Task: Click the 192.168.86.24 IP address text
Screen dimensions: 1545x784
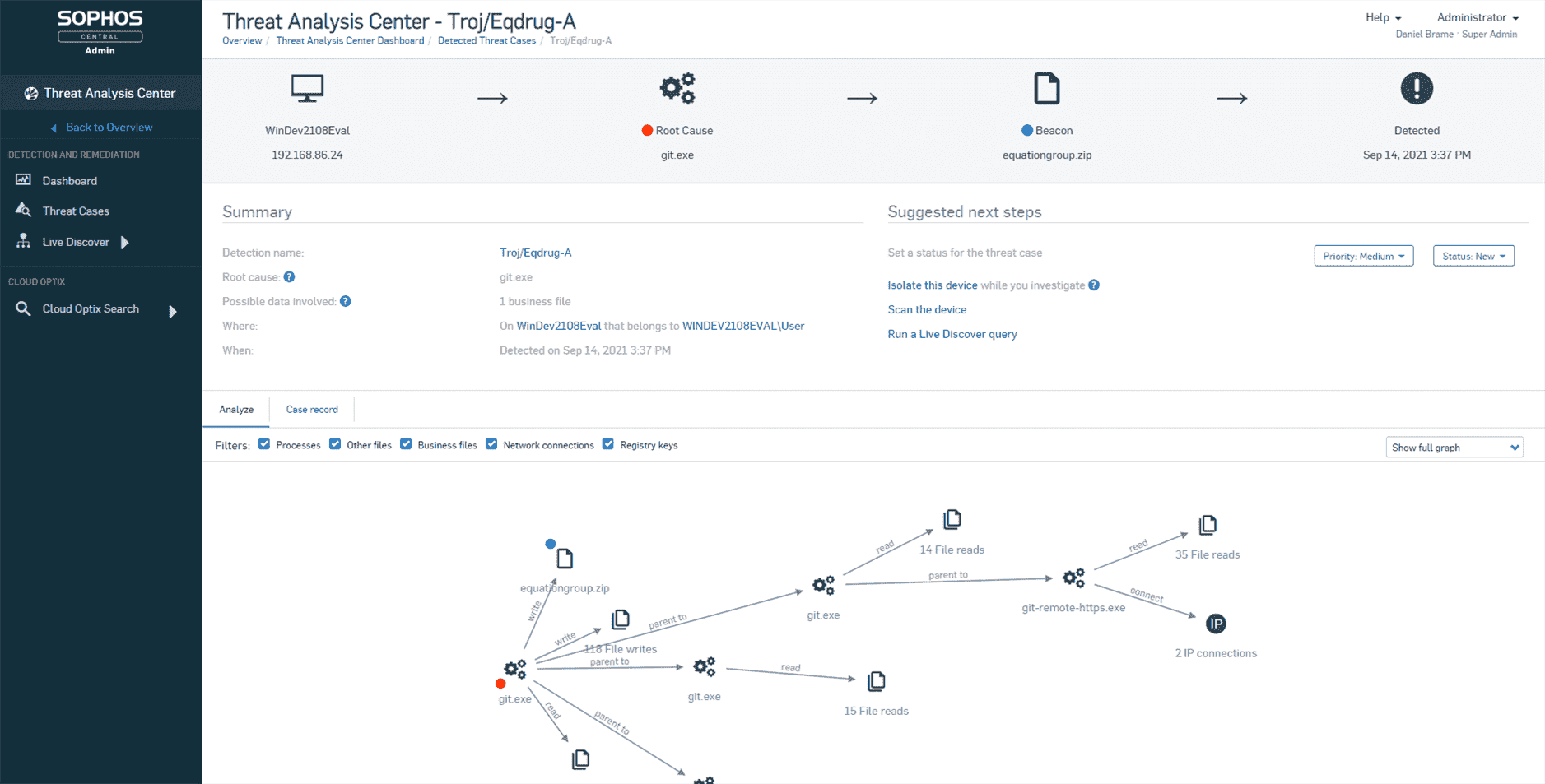Action: pos(307,155)
